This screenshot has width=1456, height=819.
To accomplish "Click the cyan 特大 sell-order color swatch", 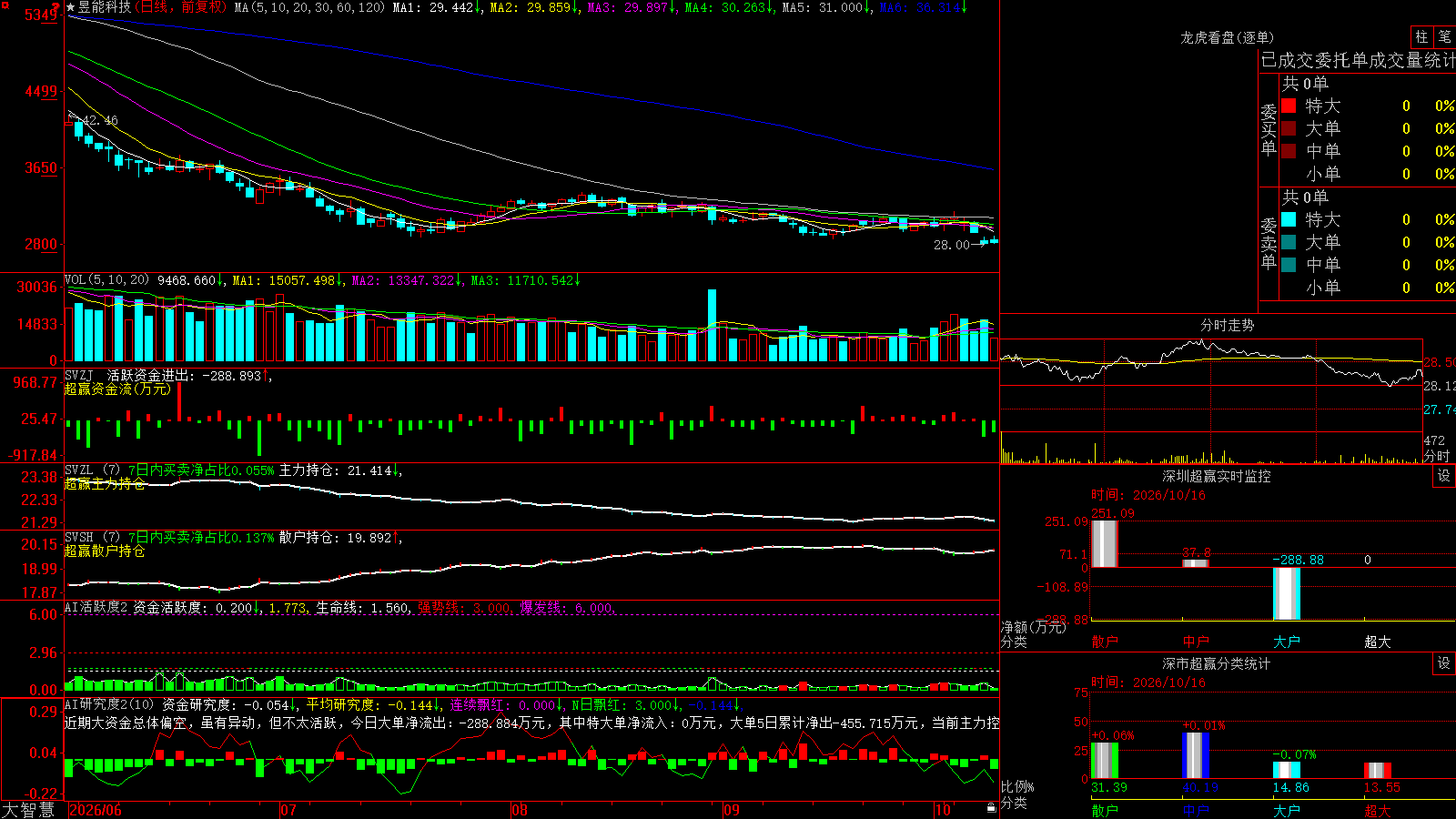I will (x=1289, y=219).
